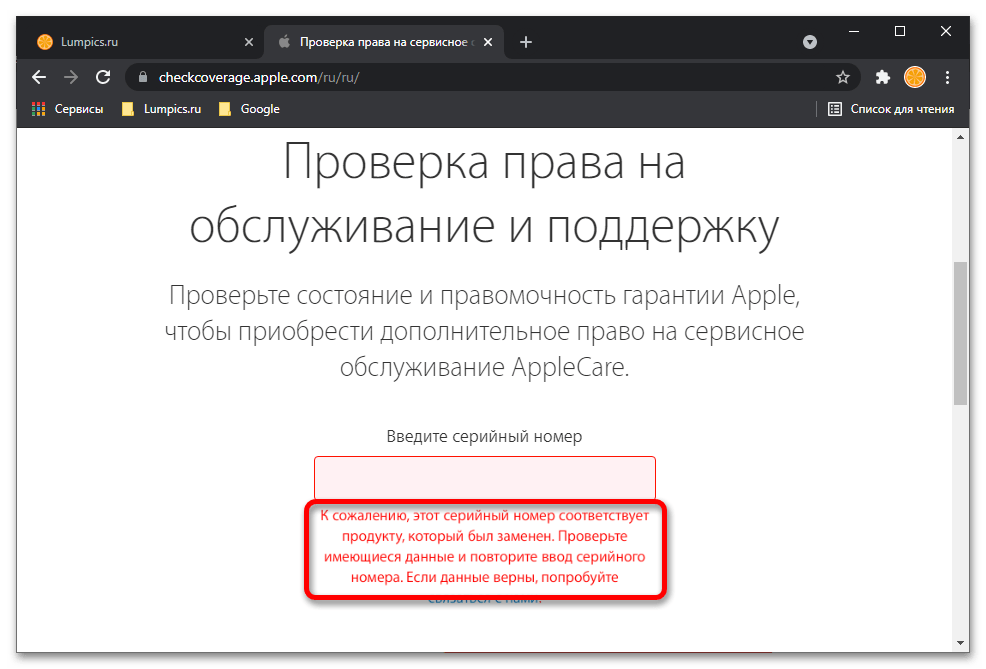The height and width of the screenshot is (669, 986).
Task: Show the Список для чтения panel
Action: point(891,109)
